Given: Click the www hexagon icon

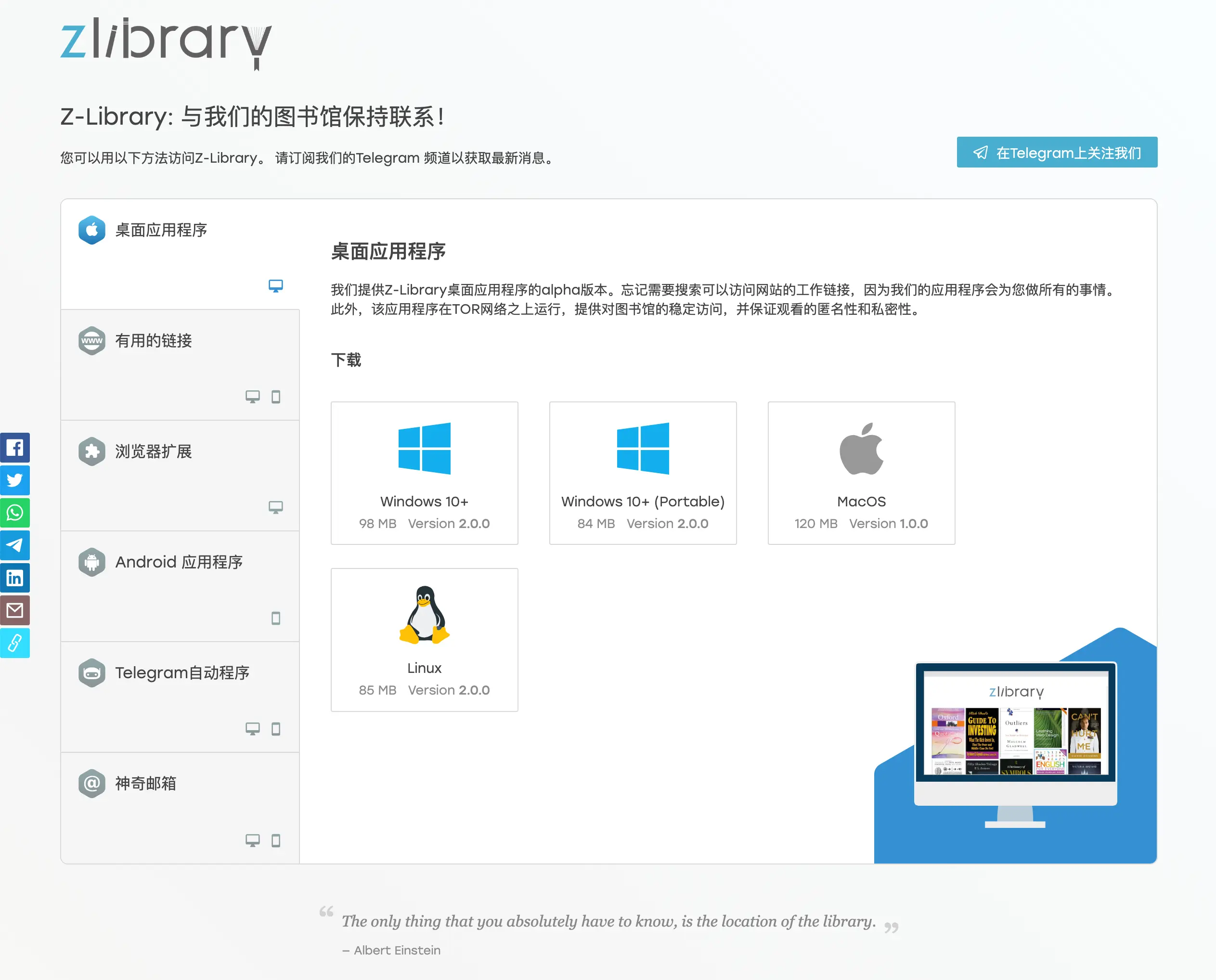Looking at the screenshot, I should tap(92, 340).
